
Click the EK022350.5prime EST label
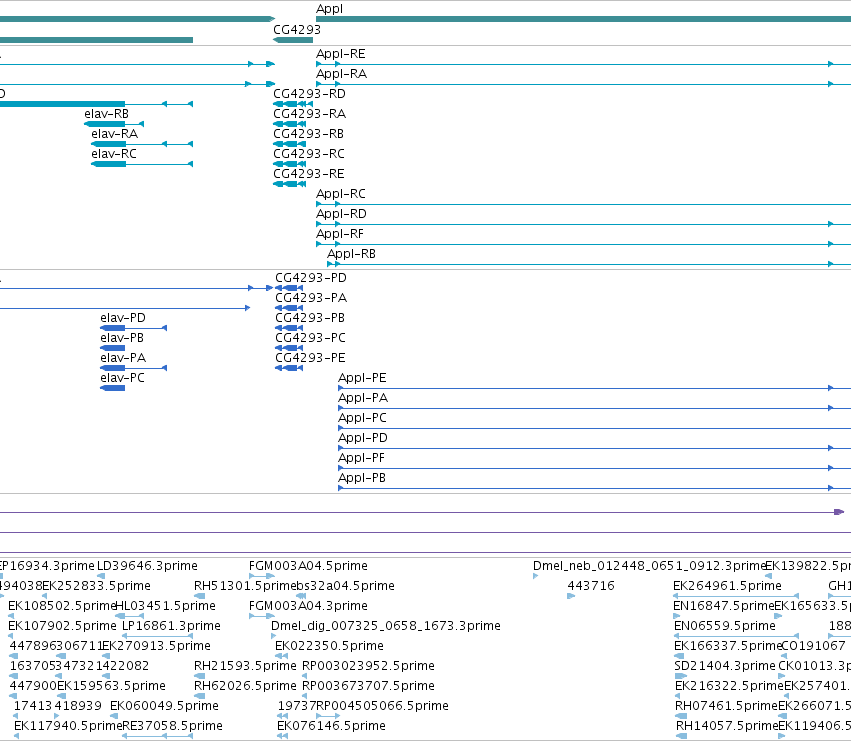pos(329,647)
